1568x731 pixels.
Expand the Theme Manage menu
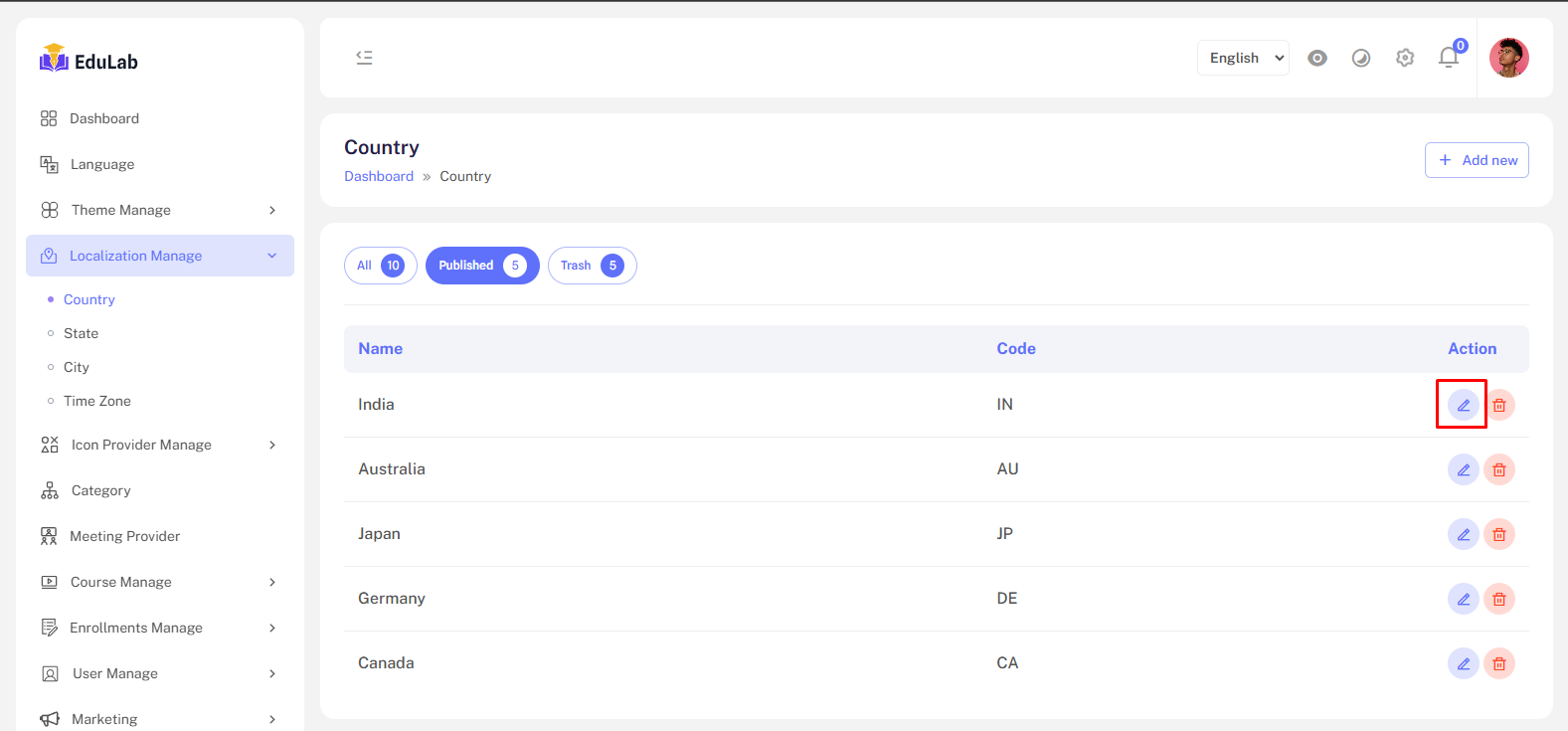(160, 210)
